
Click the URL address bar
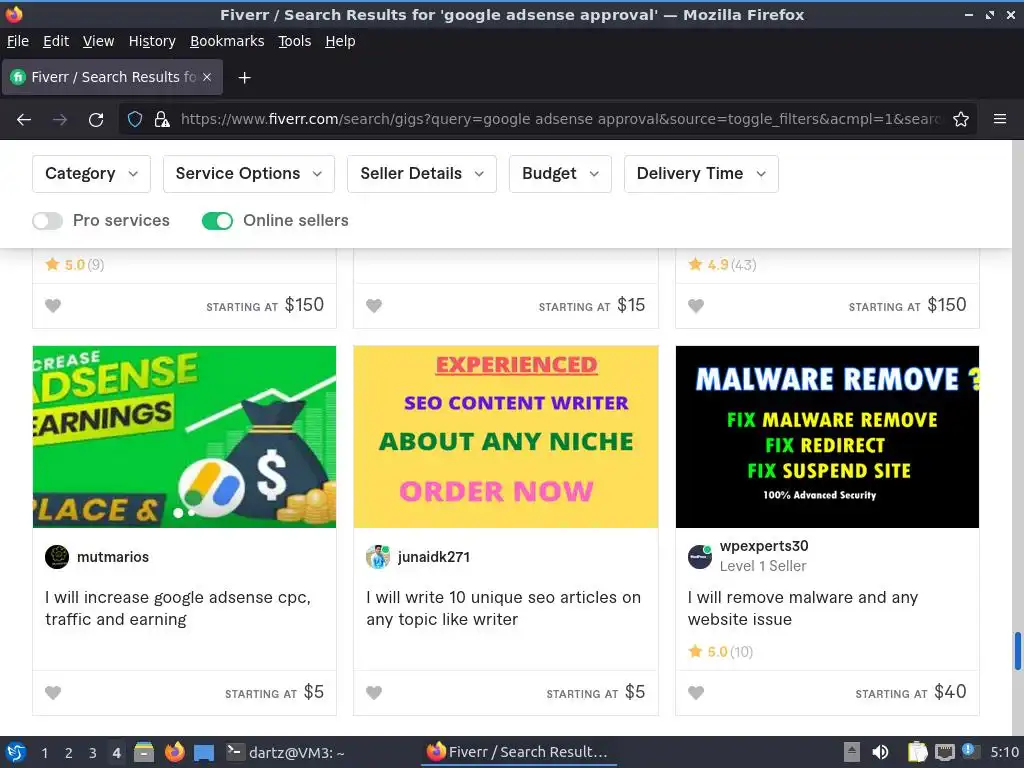coord(560,120)
